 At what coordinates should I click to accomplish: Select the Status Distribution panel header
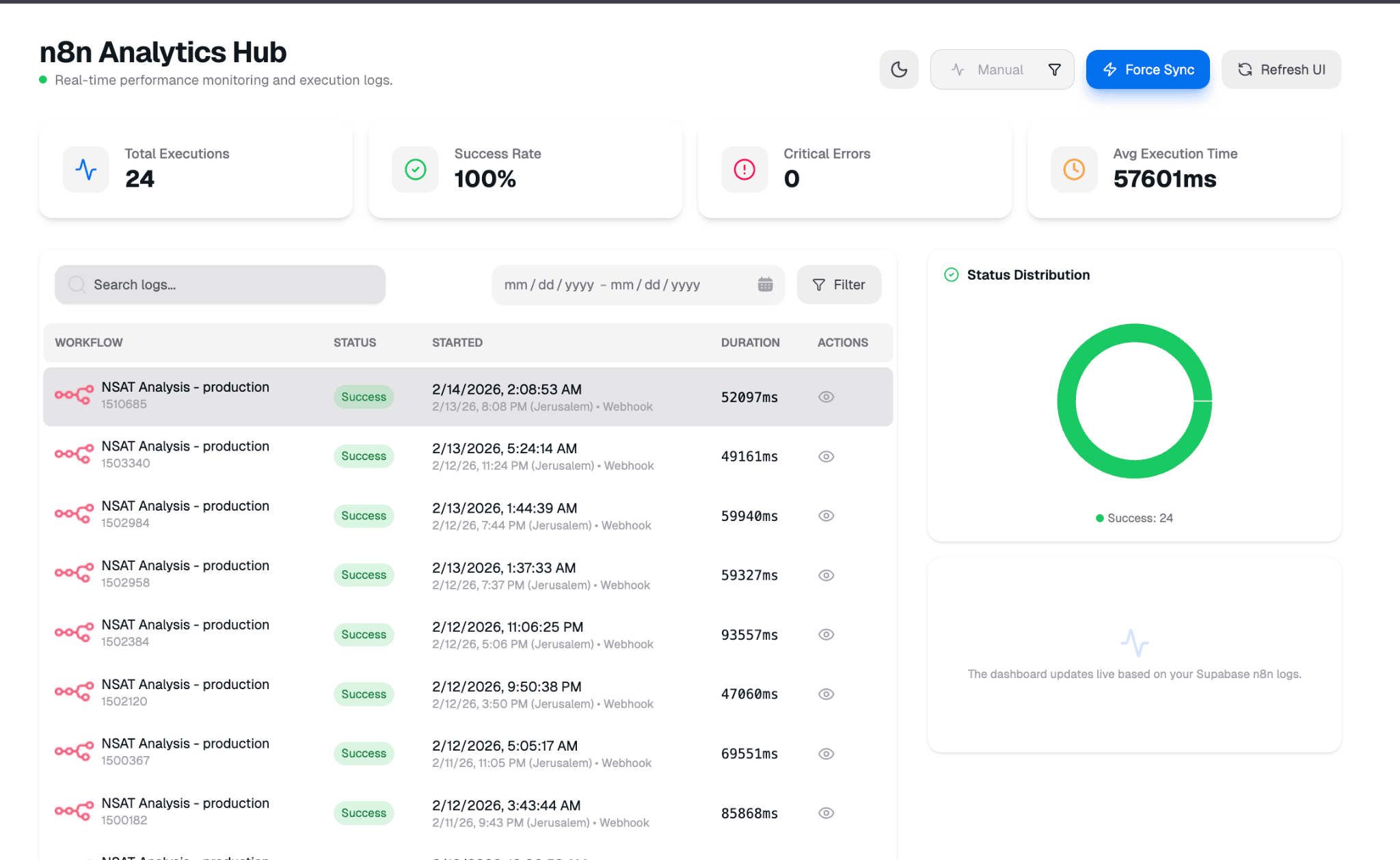point(1028,274)
